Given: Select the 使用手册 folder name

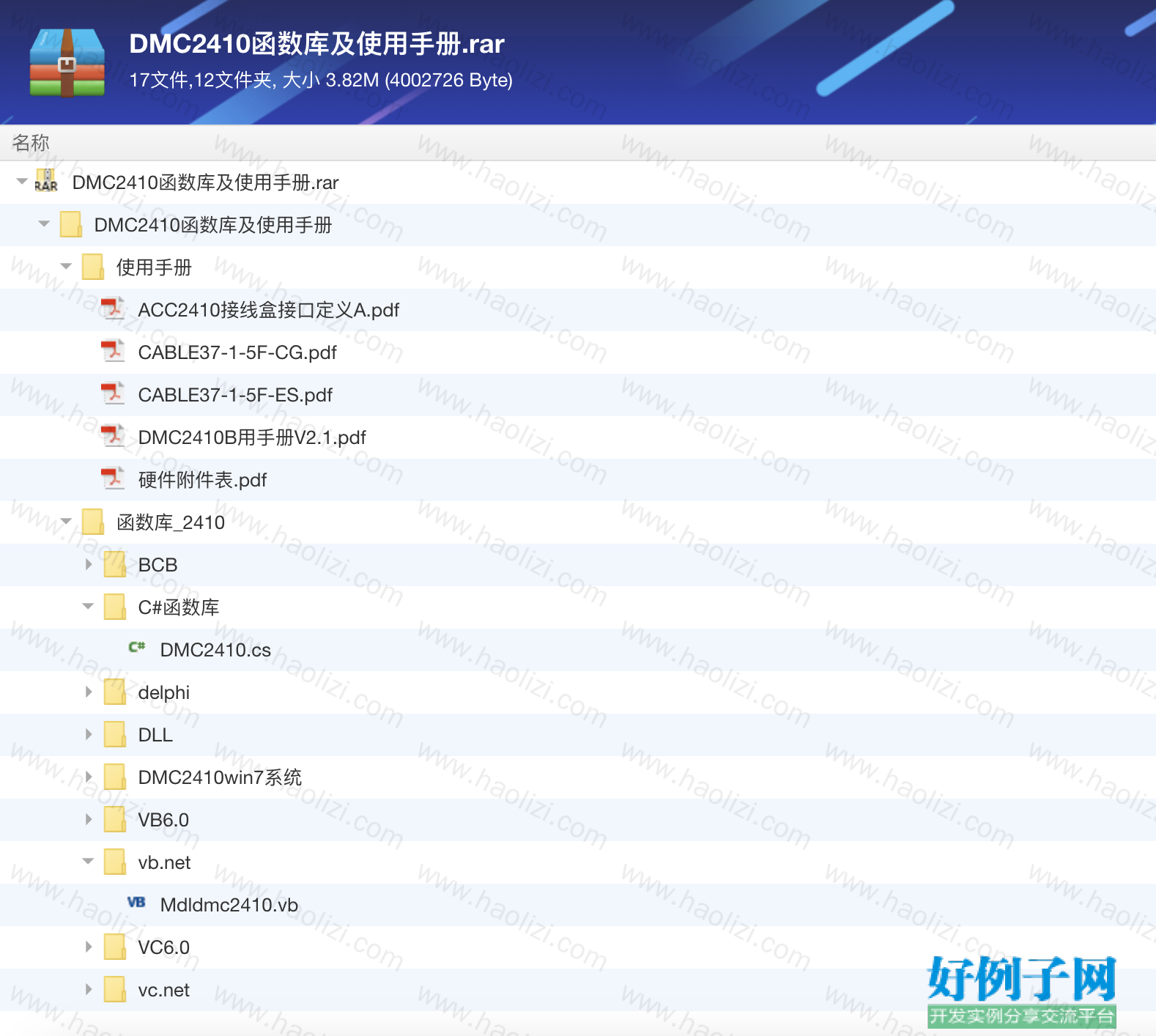Looking at the screenshot, I should (x=154, y=267).
